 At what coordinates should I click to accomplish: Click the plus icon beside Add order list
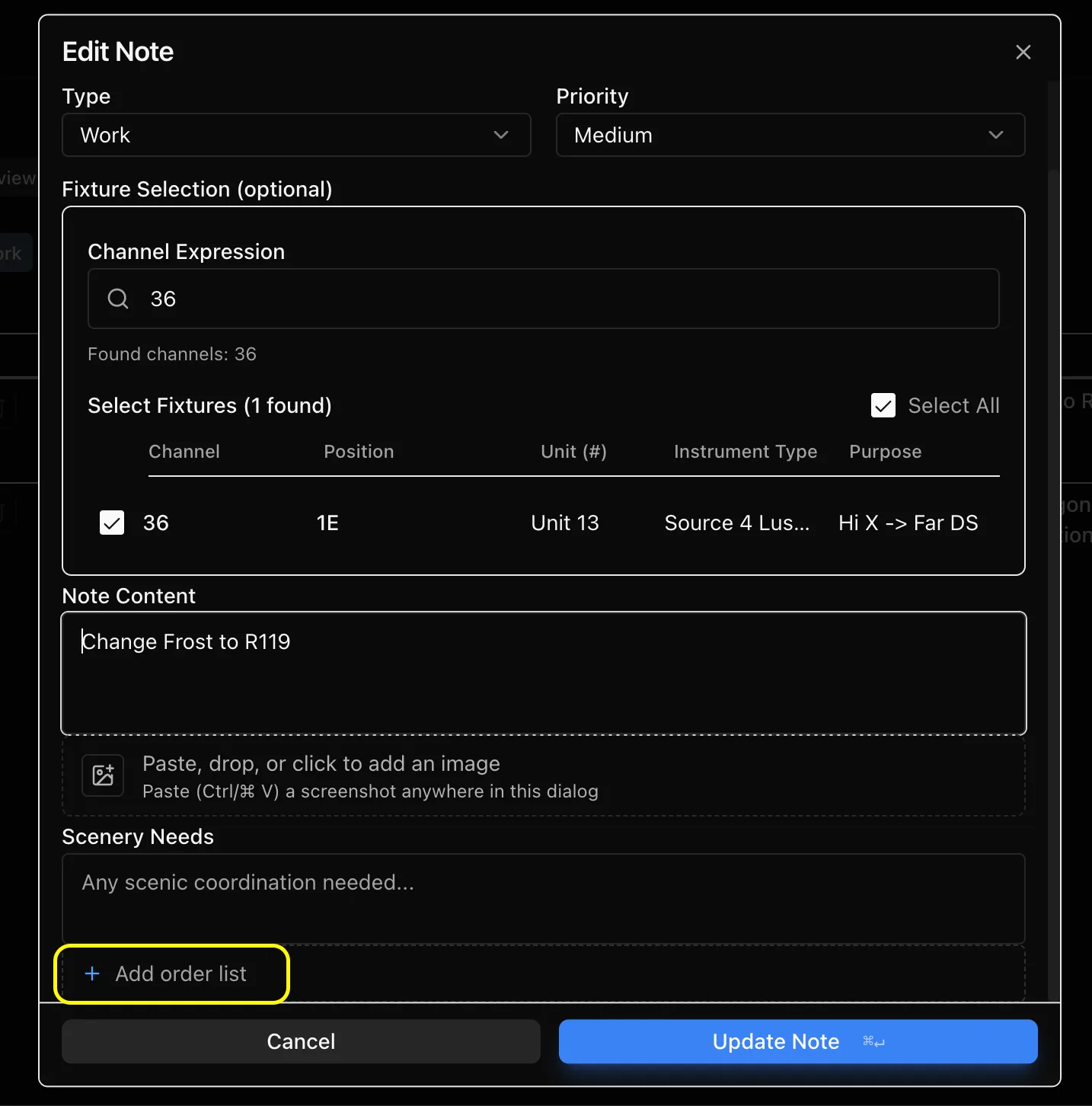92,973
